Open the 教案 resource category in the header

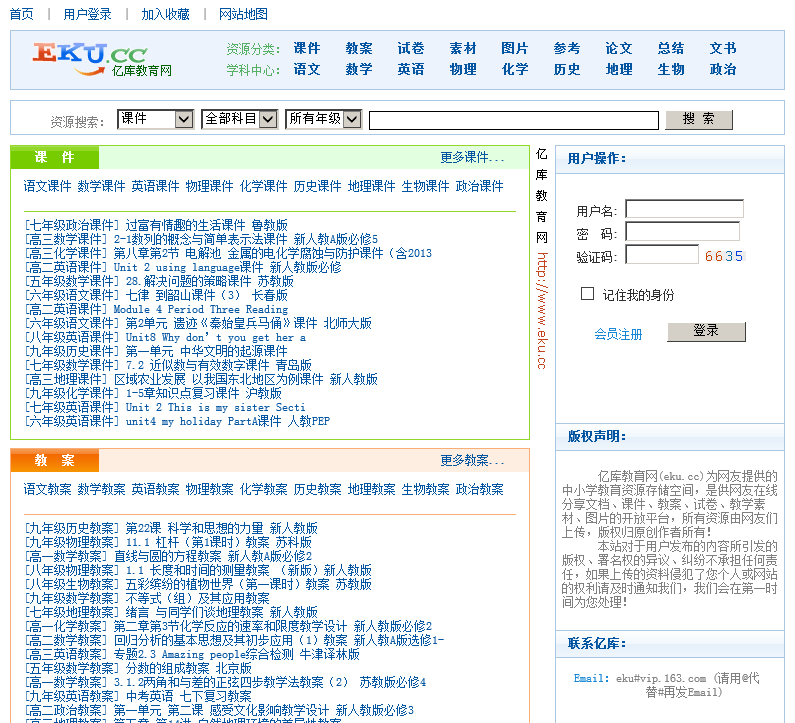point(359,48)
